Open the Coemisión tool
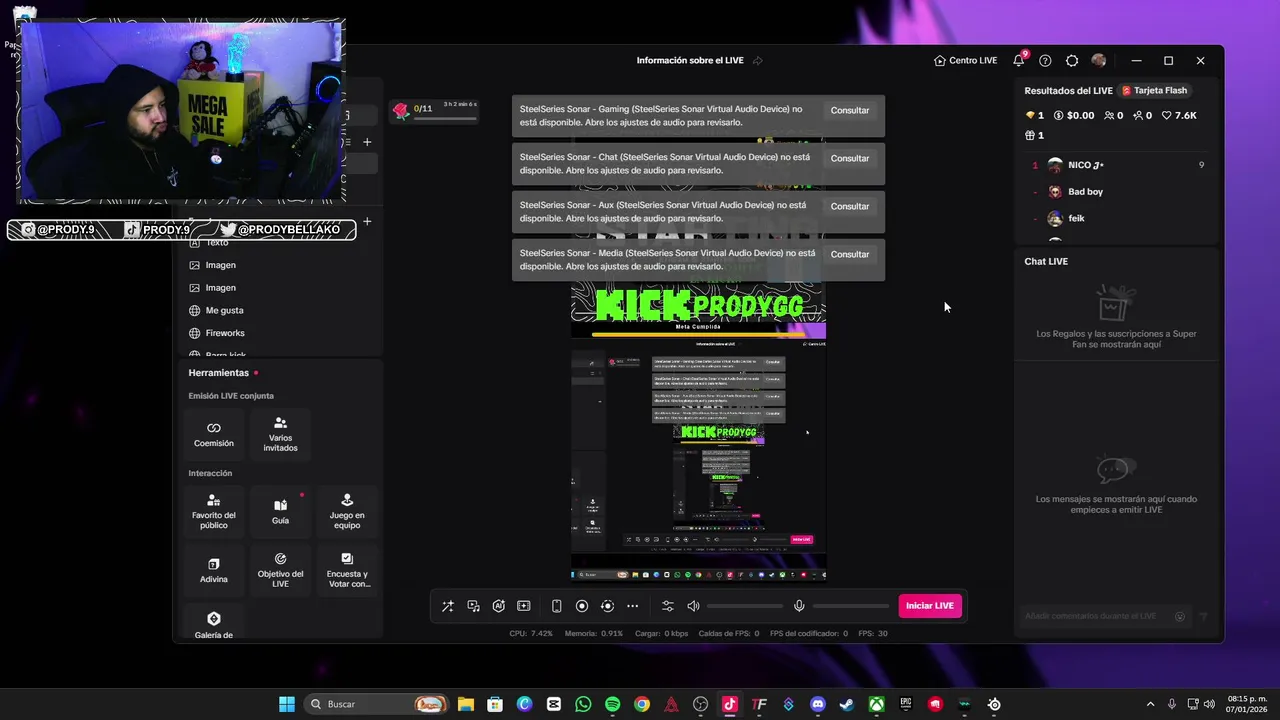Image resolution: width=1280 pixels, height=720 pixels. click(x=214, y=434)
